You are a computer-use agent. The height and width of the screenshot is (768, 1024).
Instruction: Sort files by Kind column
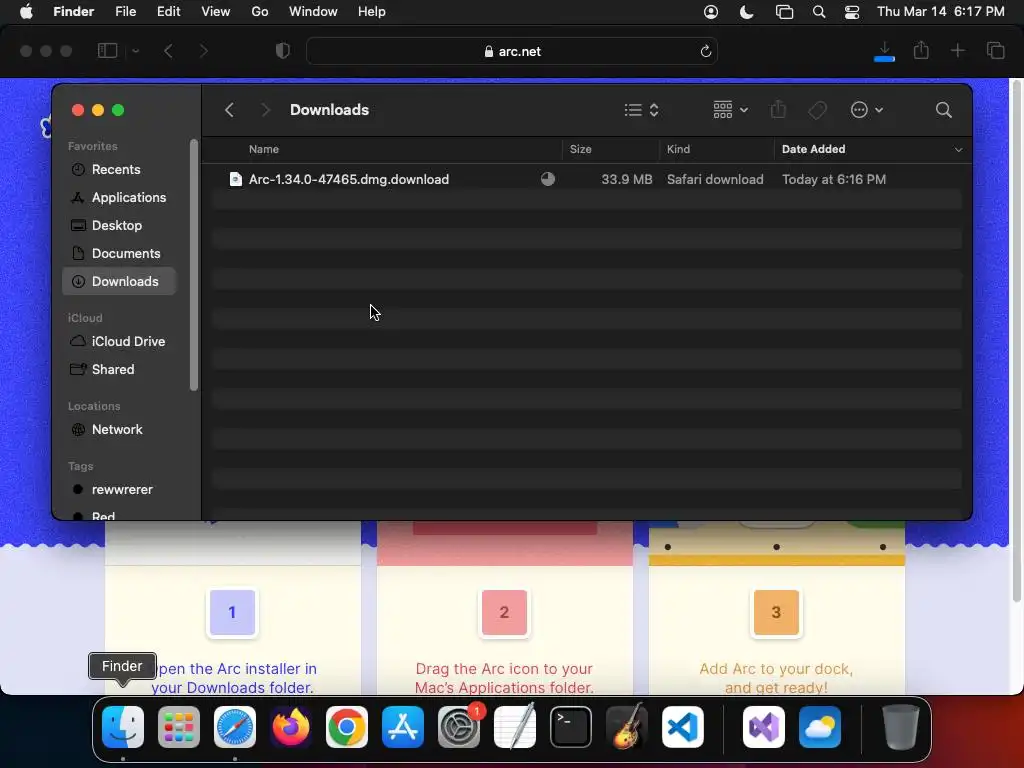[x=678, y=149]
